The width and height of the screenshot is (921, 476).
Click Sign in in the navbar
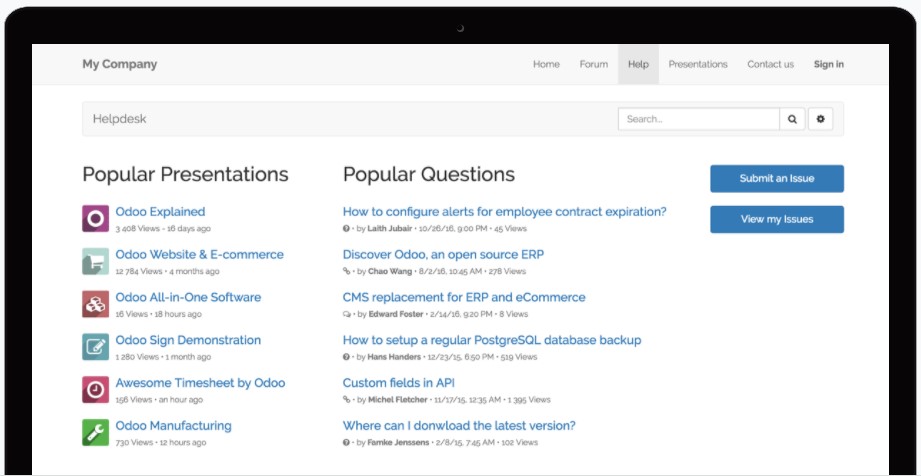(829, 65)
